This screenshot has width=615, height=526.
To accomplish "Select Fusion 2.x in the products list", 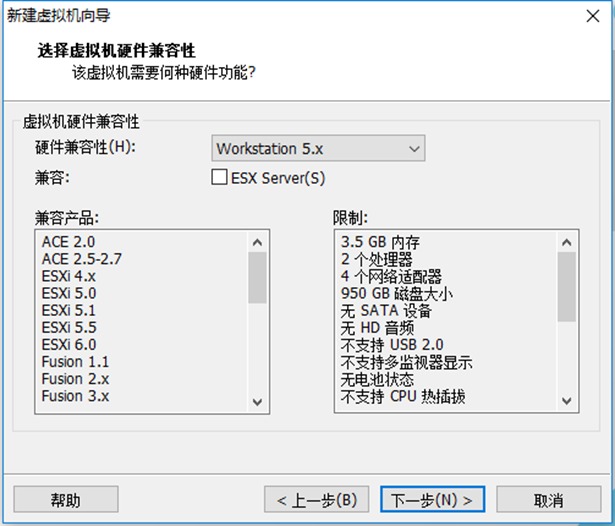I will tap(75, 379).
